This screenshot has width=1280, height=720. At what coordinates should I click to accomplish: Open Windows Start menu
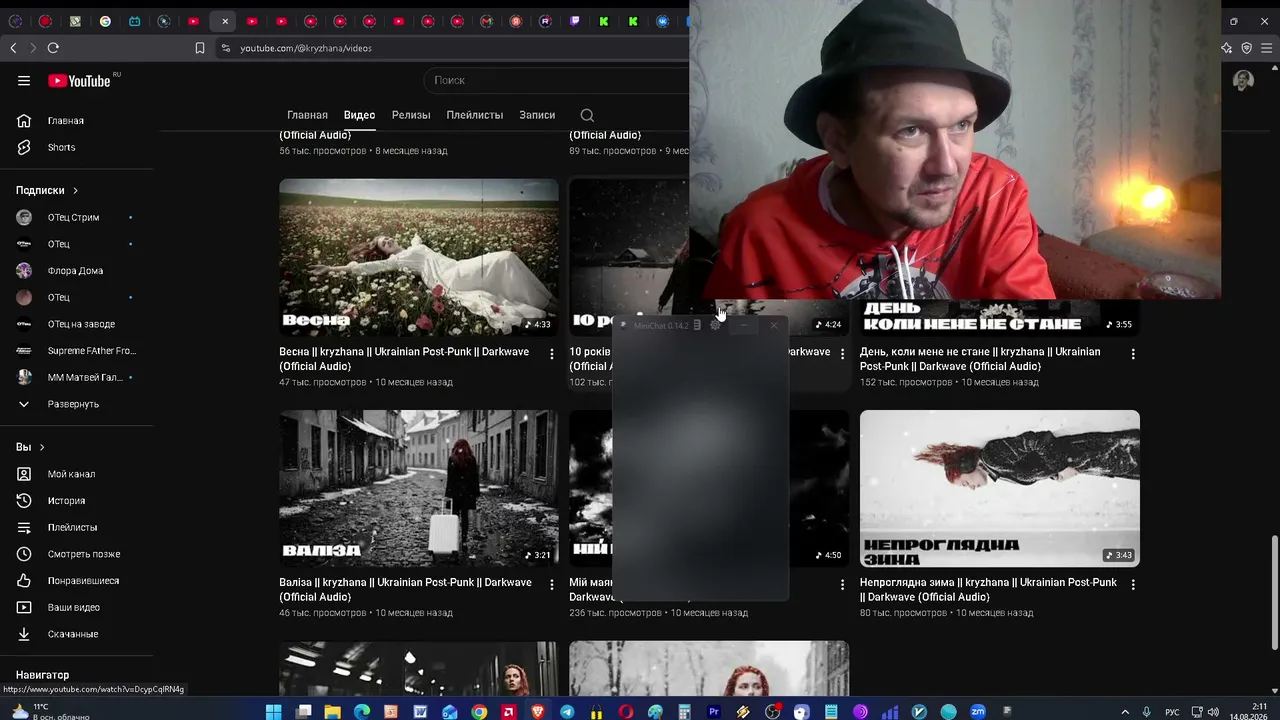(x=273, y=712)
